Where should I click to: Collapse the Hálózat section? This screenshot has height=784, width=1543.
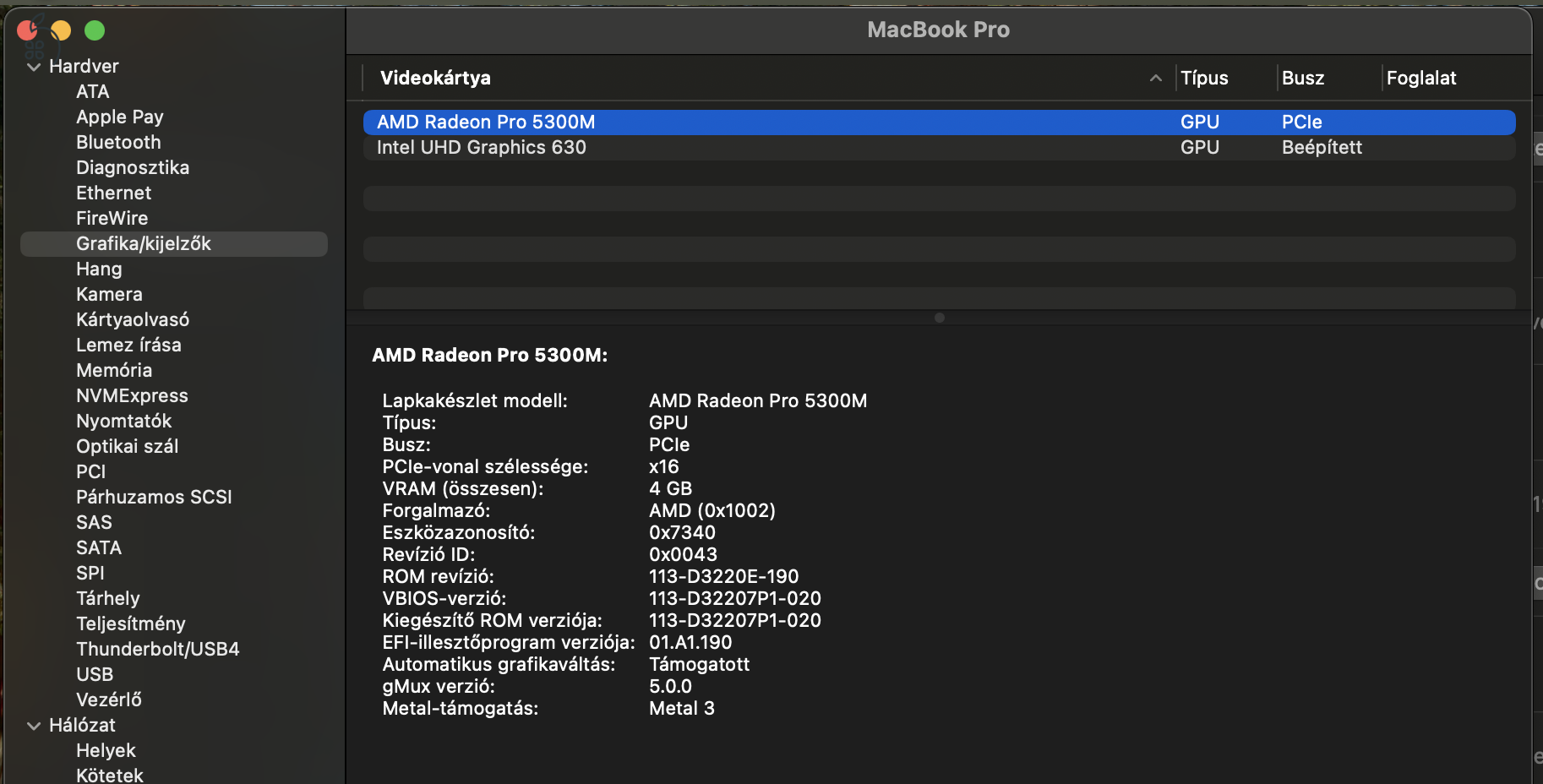tap(34, 726)
